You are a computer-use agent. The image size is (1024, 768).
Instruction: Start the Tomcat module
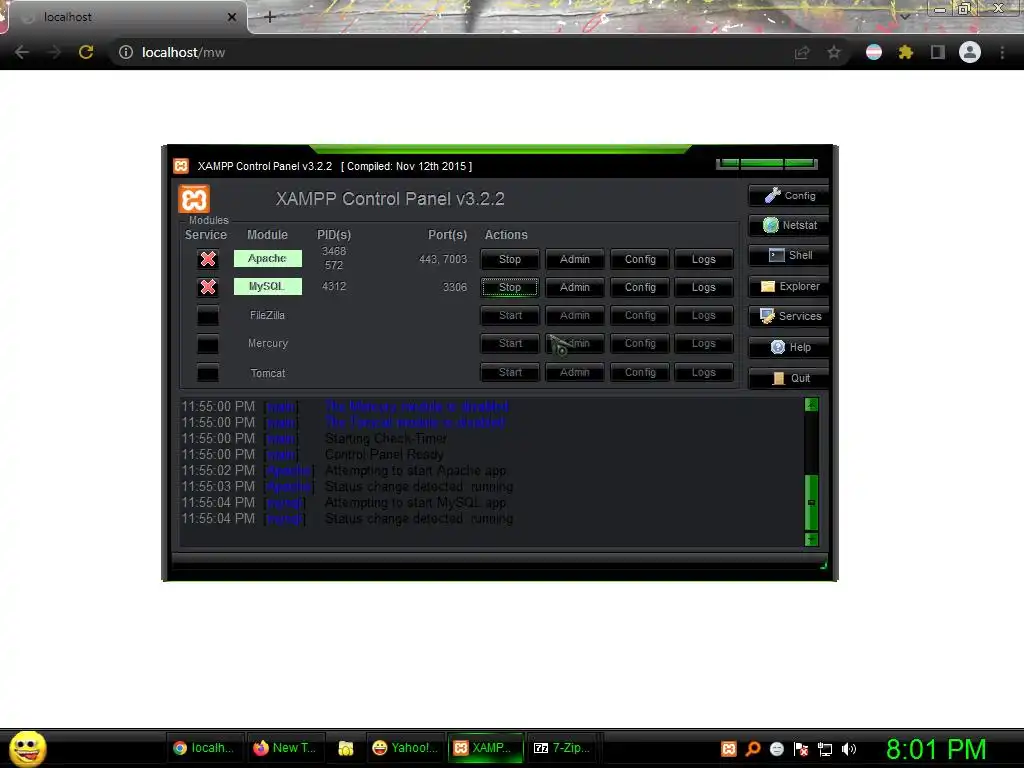(509, 372)
